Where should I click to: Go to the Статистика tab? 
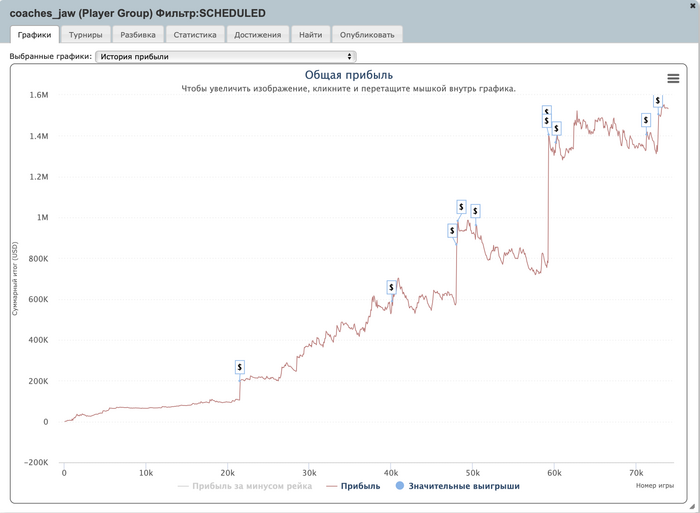tap(194, 35)
